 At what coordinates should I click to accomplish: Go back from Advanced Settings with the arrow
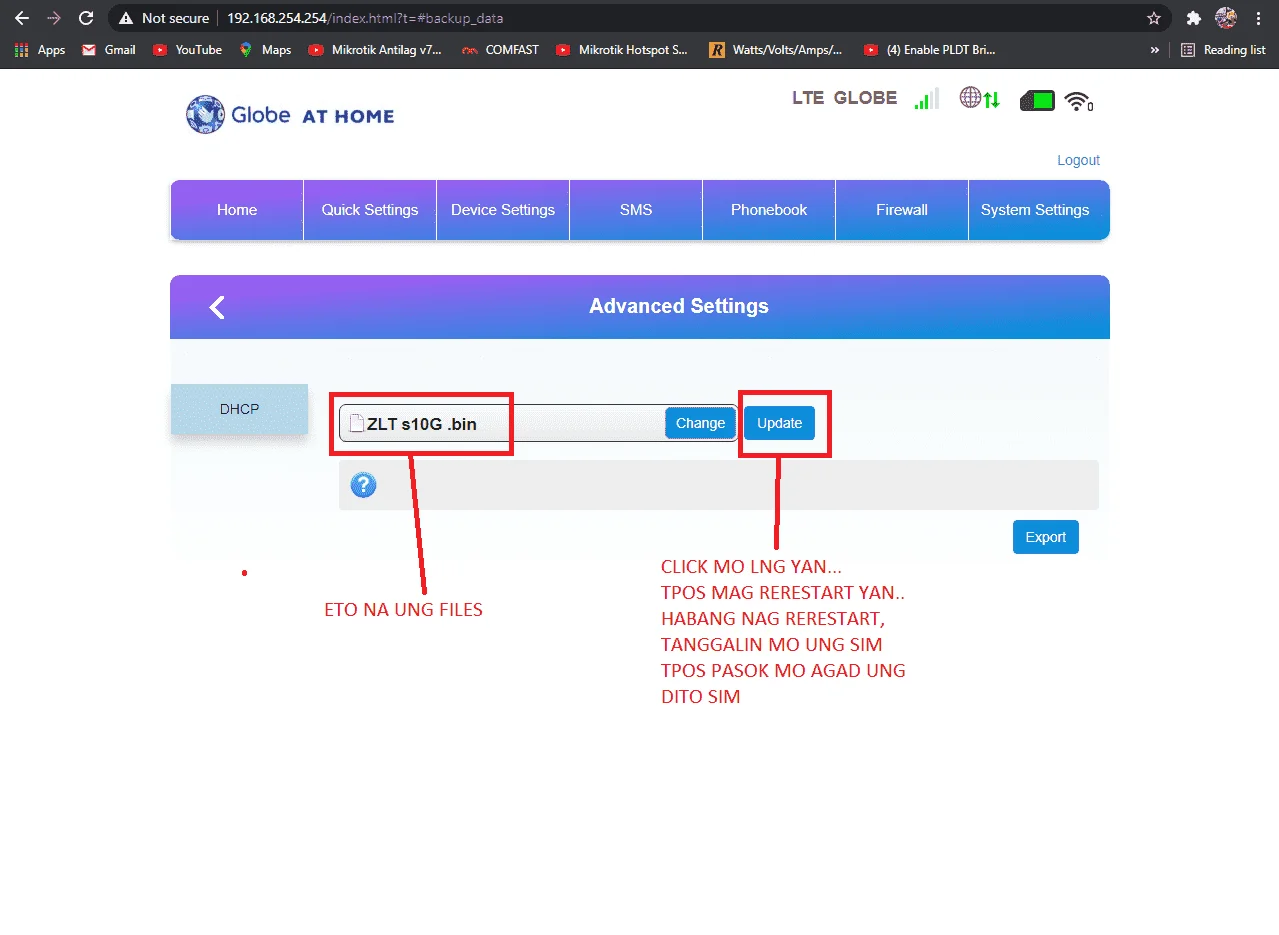click(217, 307)
